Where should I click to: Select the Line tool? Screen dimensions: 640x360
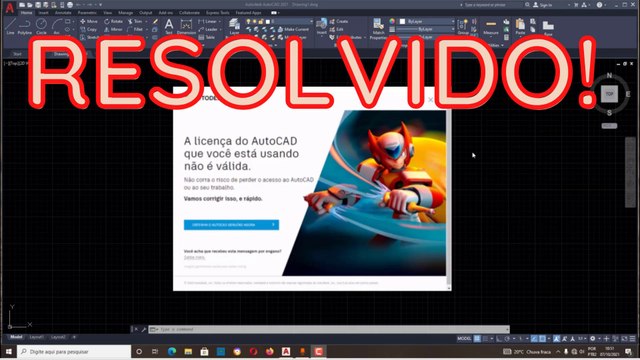tap(10, 26)
